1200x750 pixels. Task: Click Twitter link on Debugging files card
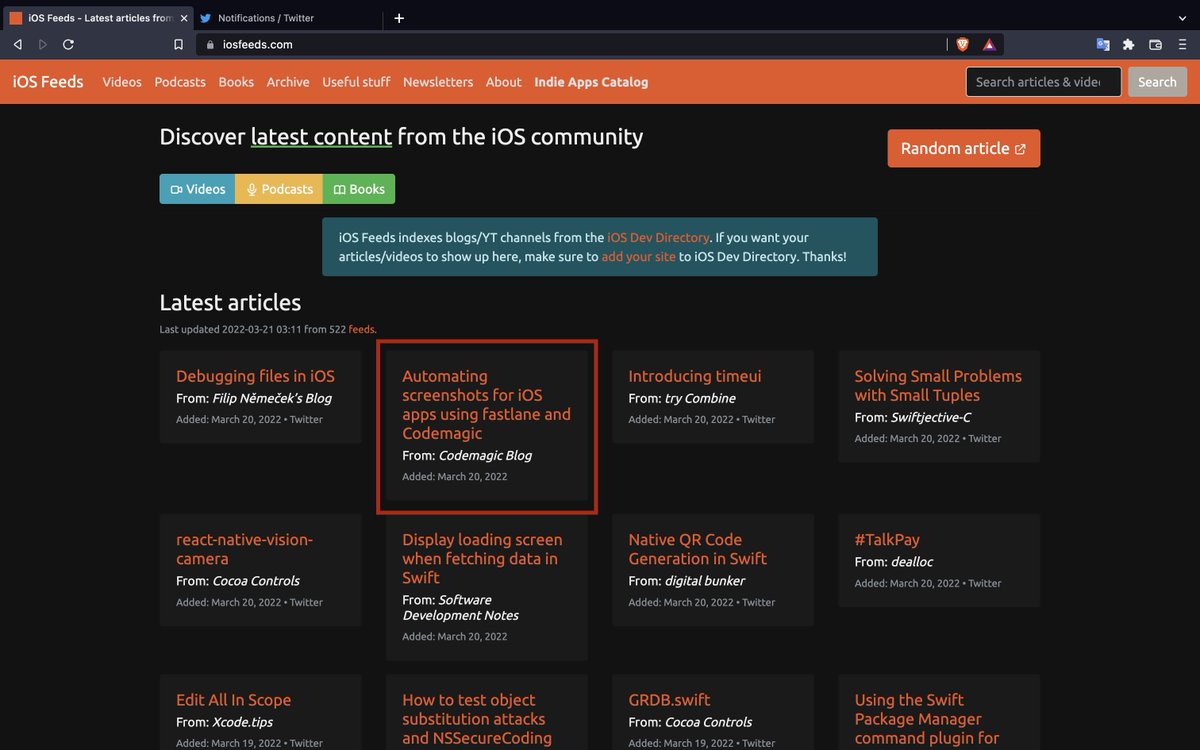tap(307, 420)
